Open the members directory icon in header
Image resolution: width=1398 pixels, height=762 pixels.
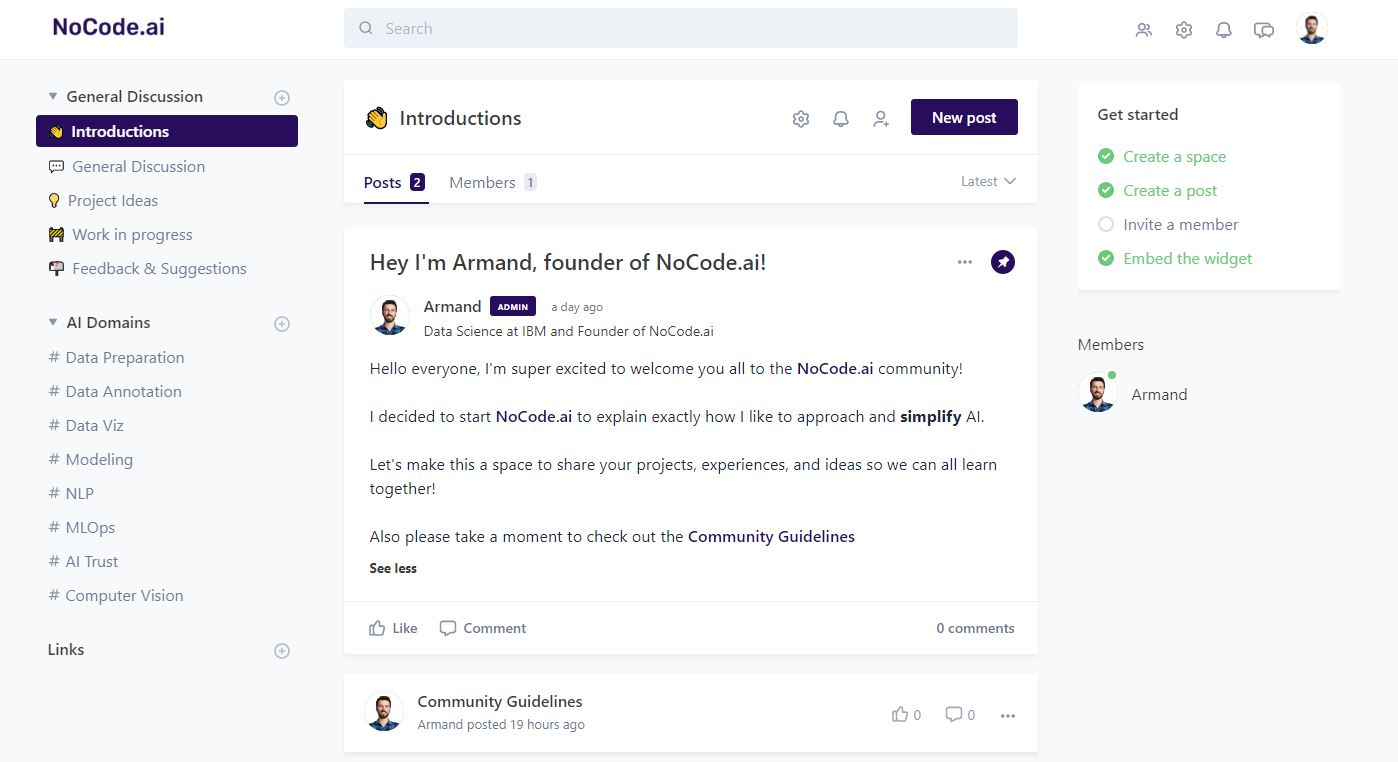[1144, 30]
